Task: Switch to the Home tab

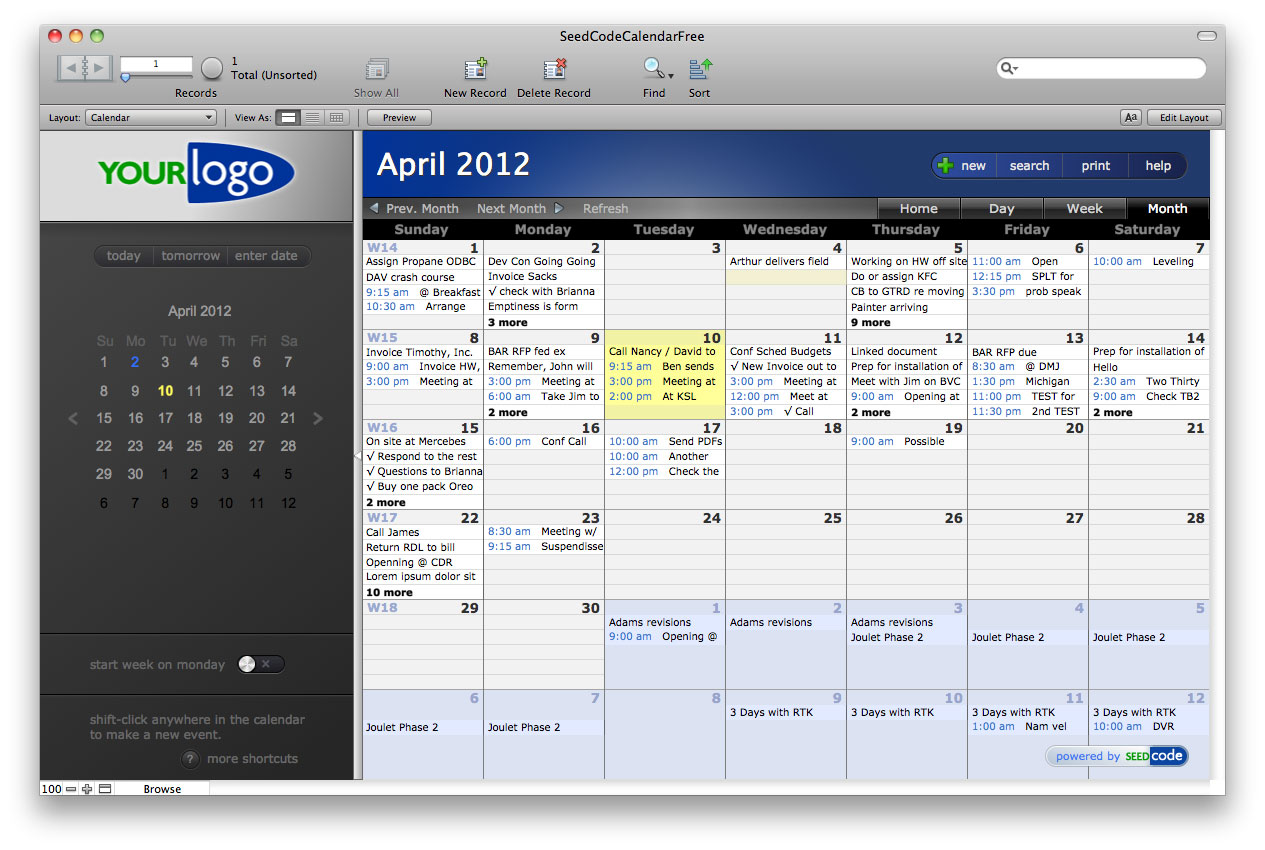Action: coord(918,208)
